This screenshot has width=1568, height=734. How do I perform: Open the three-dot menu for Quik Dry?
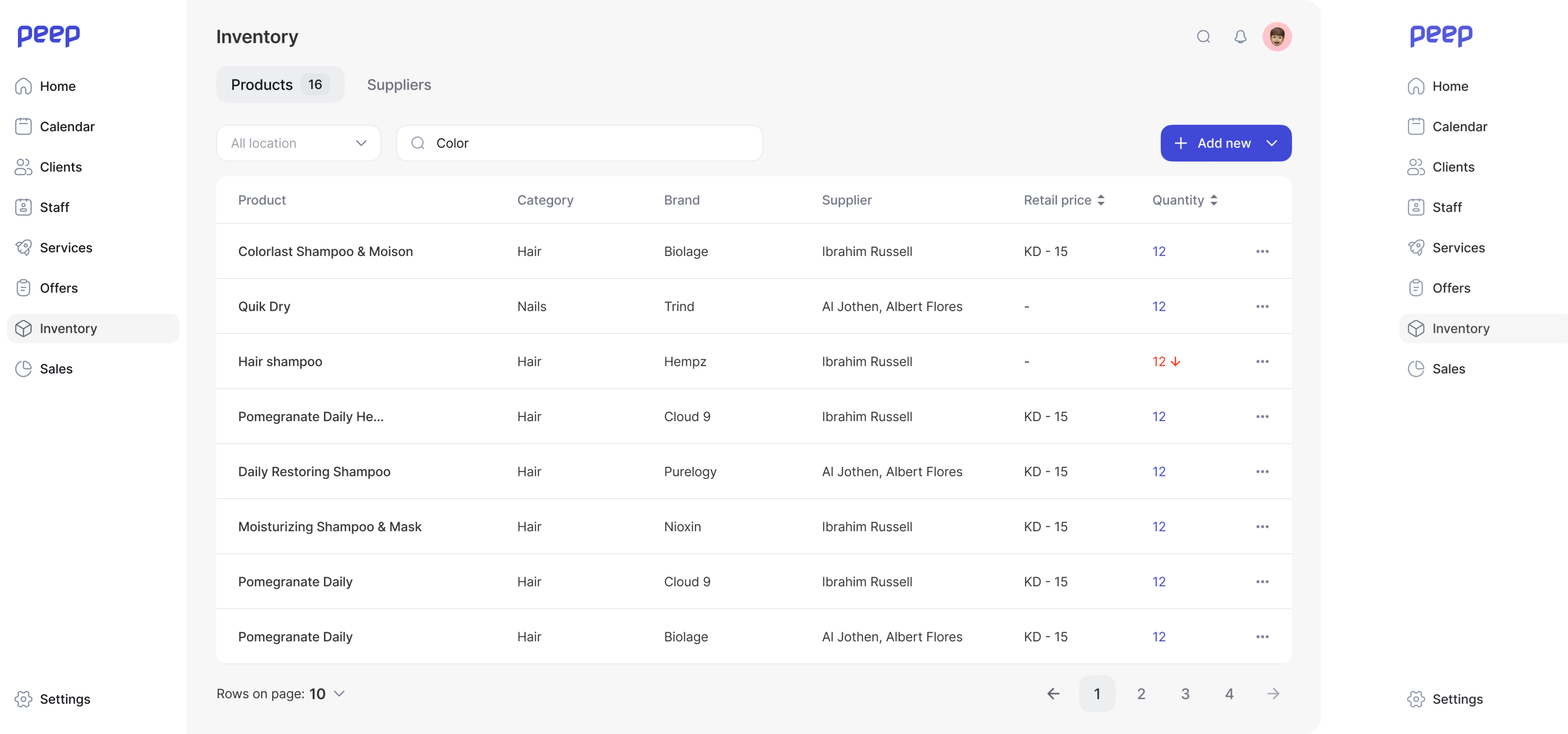[x=1262, y=306]
